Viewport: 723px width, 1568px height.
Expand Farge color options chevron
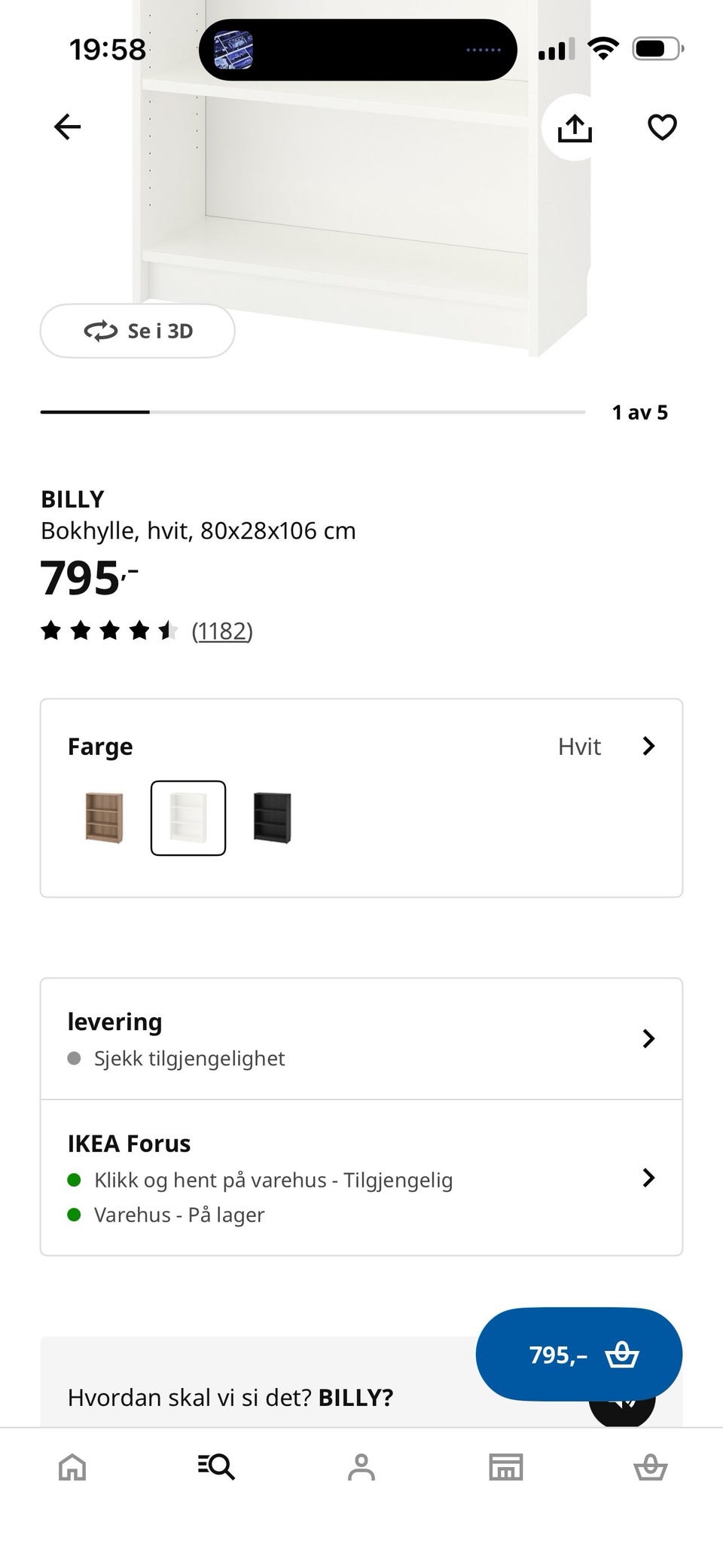(648, 746)
